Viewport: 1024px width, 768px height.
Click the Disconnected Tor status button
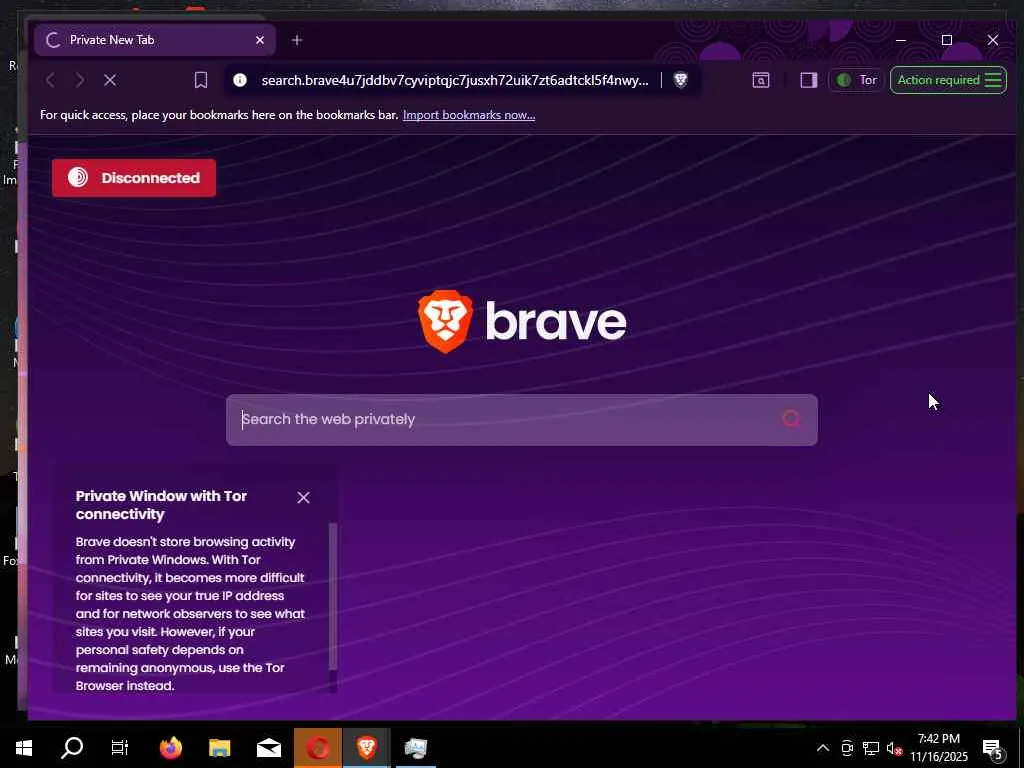tap(134, 178)
